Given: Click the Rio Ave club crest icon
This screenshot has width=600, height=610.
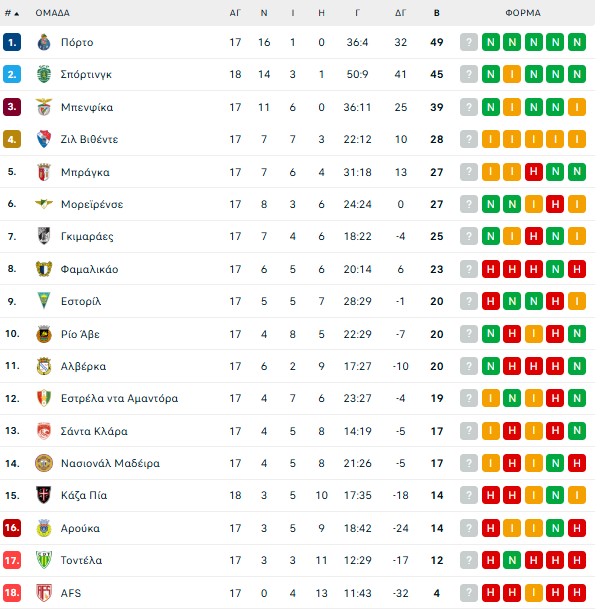Looking at the screenshot, I should click(x=43, y=334).
